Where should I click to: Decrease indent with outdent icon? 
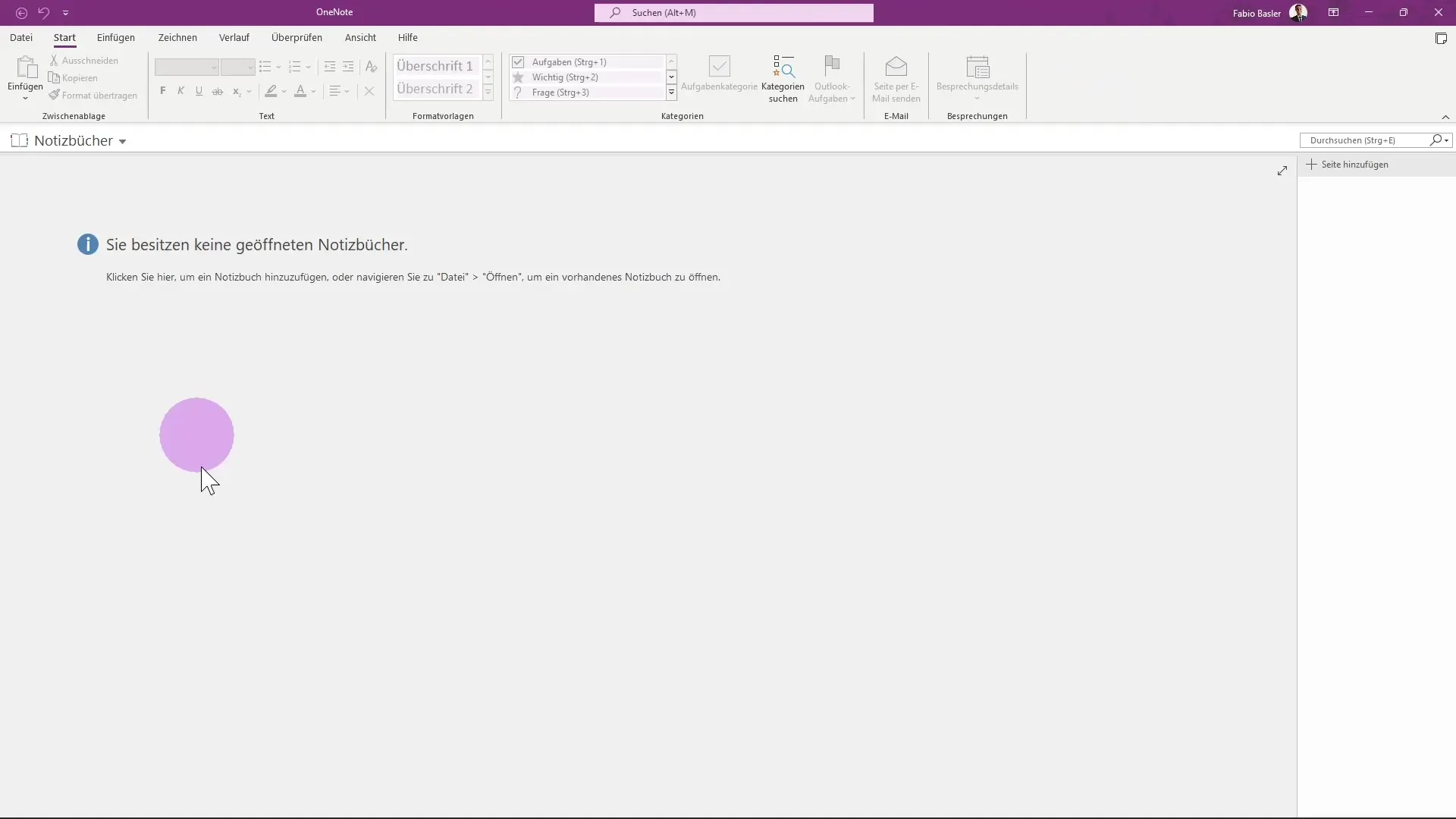coord(330,67)
